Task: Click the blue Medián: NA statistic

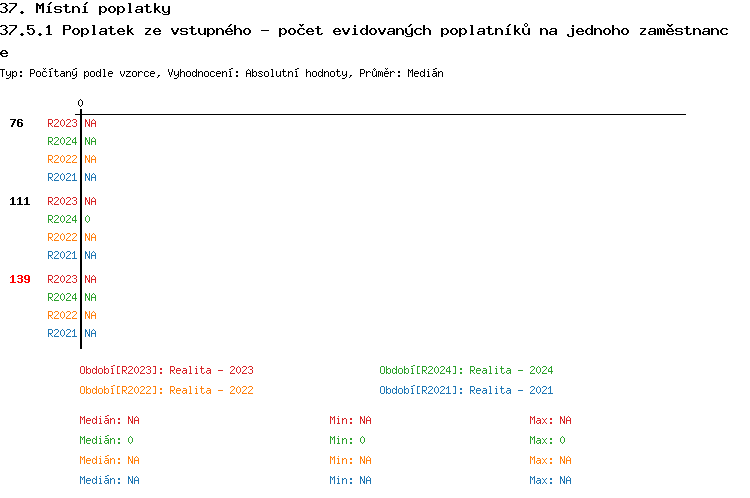Action: (x=109, y=480)
